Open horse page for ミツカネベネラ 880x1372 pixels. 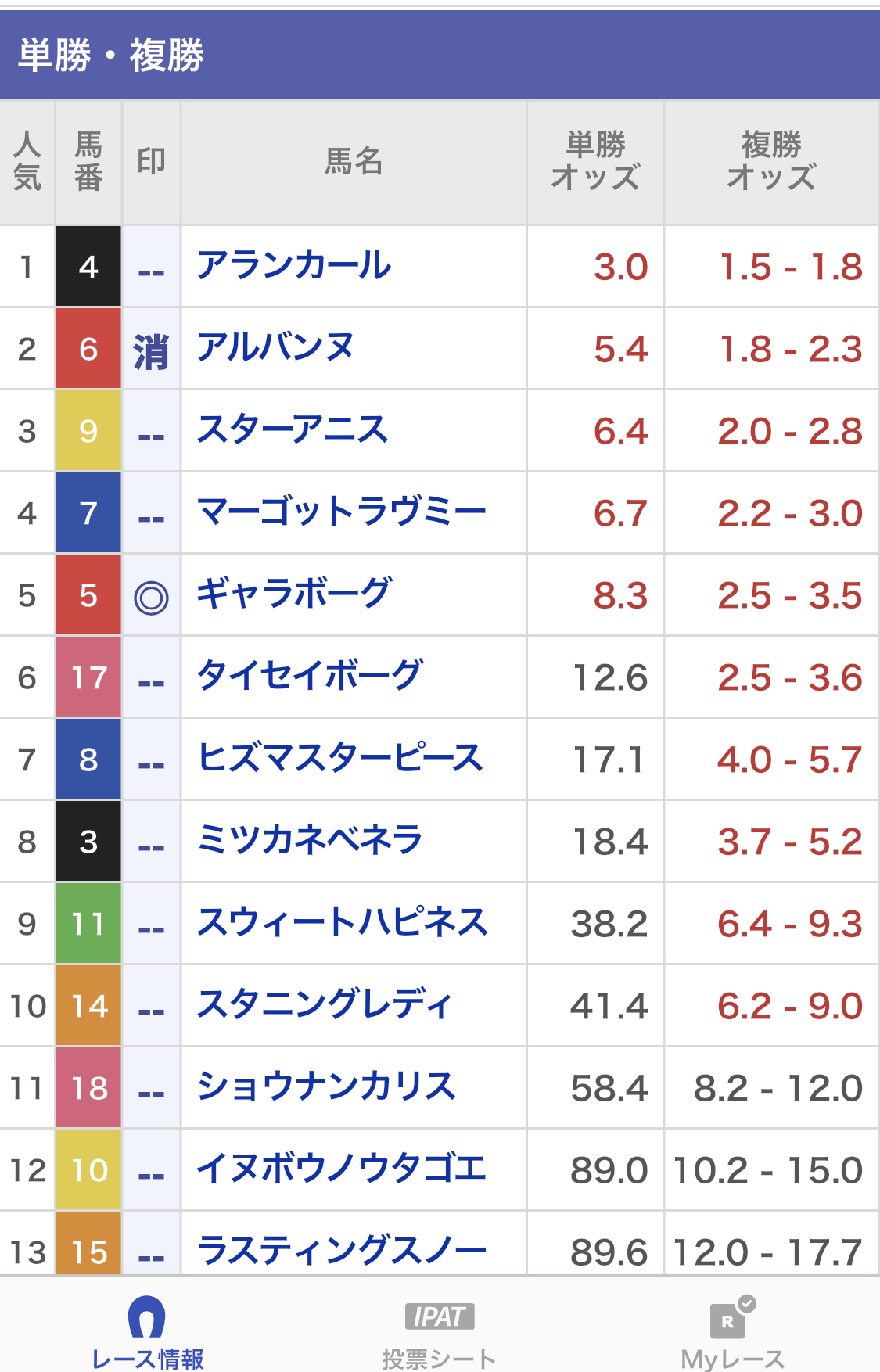click(x=310, y=841)
